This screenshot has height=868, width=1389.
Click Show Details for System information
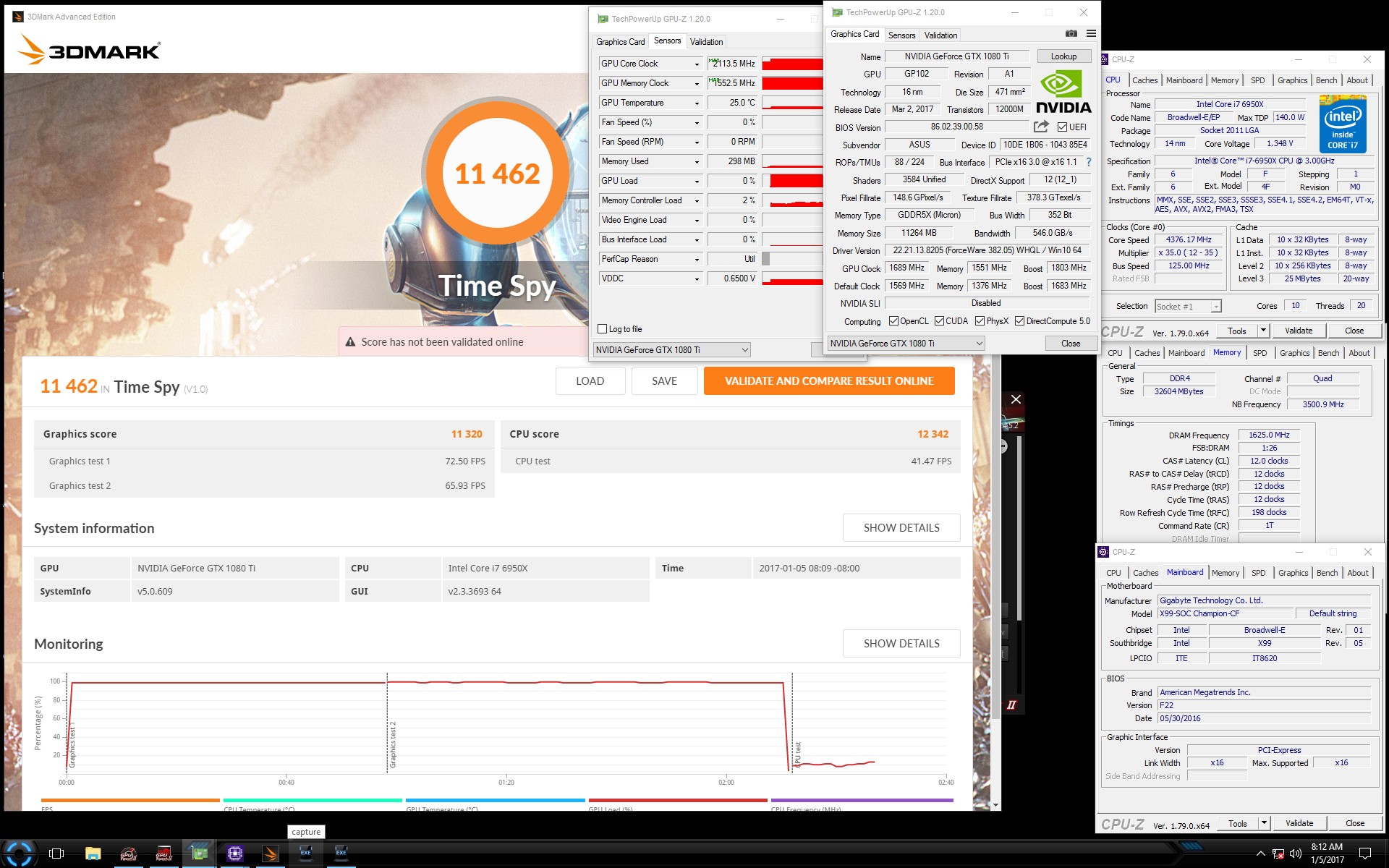pos(901,528)
